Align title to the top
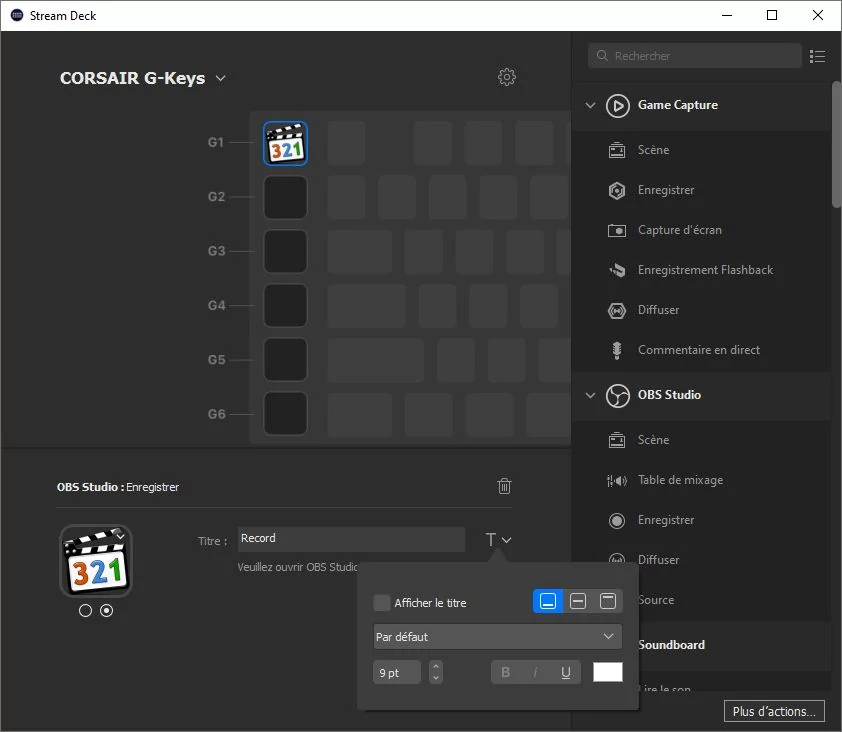This screenshot has width=842, height=732. tap(608, 601)
